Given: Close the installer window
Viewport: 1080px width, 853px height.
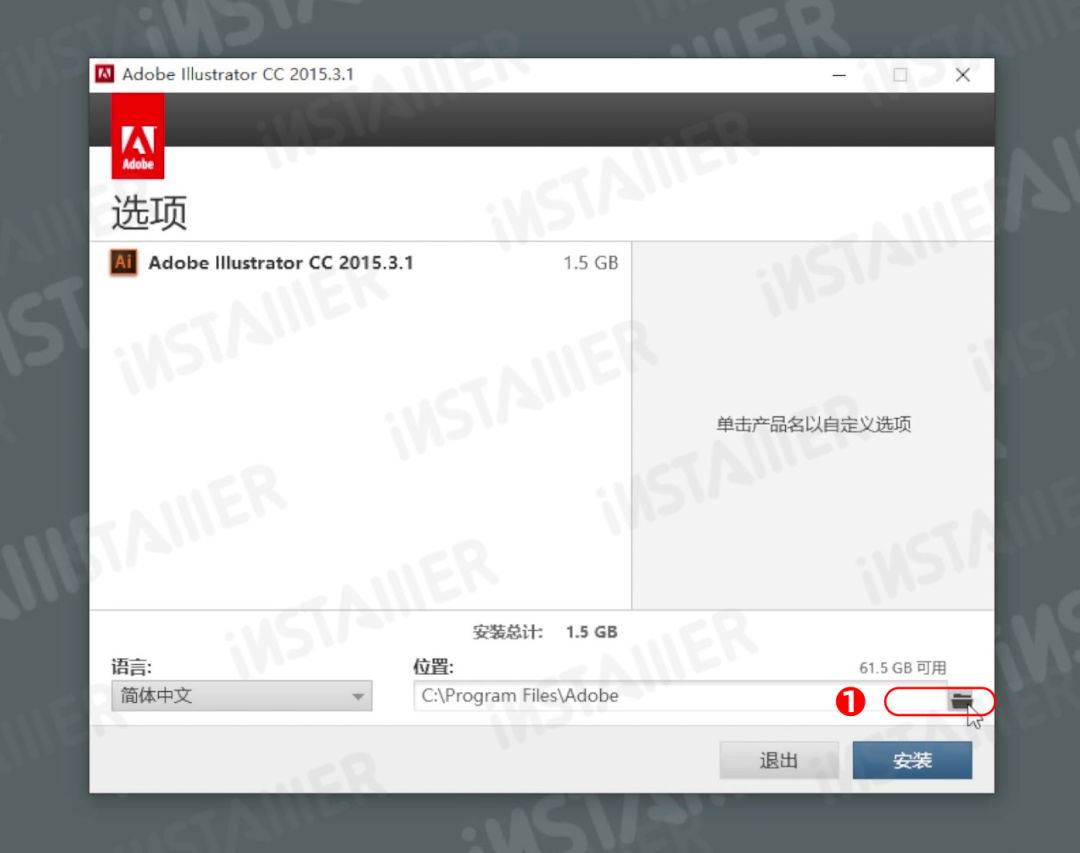Looking at the screenshot, I should pos(963,74).
